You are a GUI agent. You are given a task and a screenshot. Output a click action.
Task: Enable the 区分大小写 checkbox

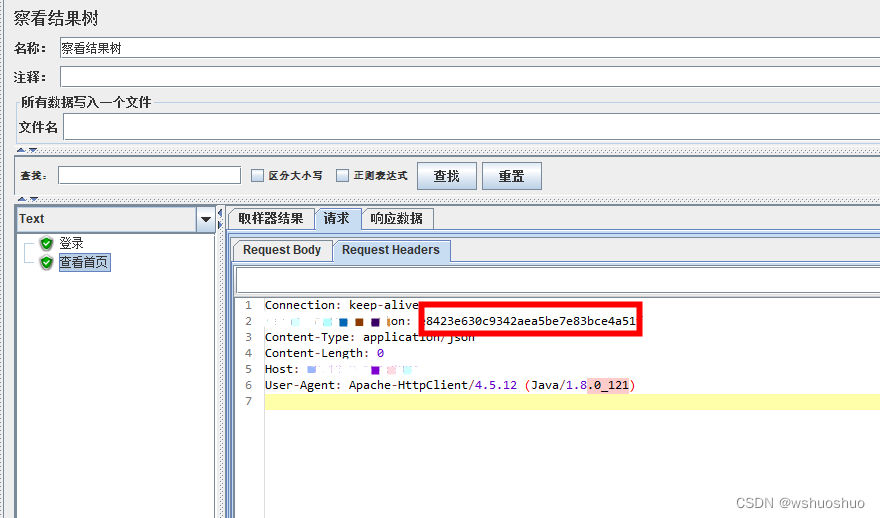coord(257,176)
